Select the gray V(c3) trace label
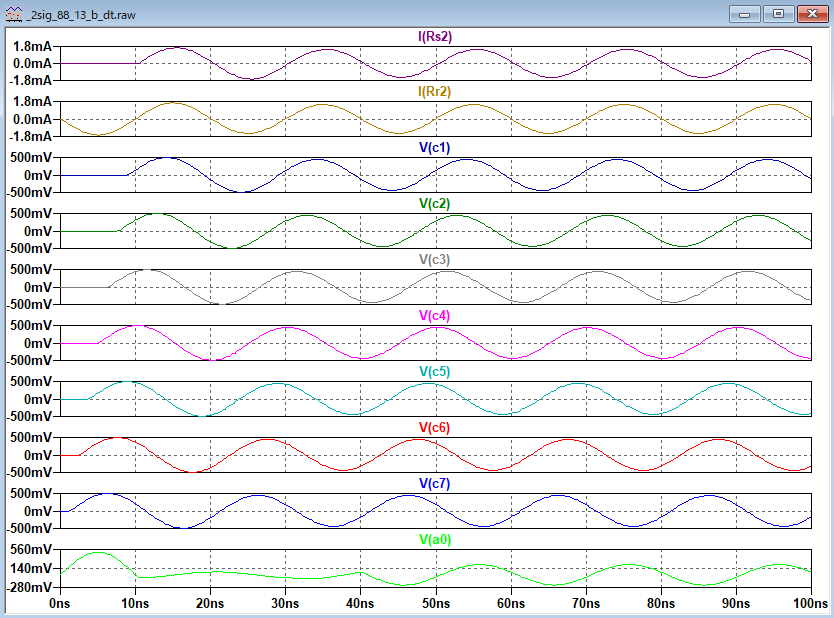This screenshot has width=834, height=618. click(434, 260)
